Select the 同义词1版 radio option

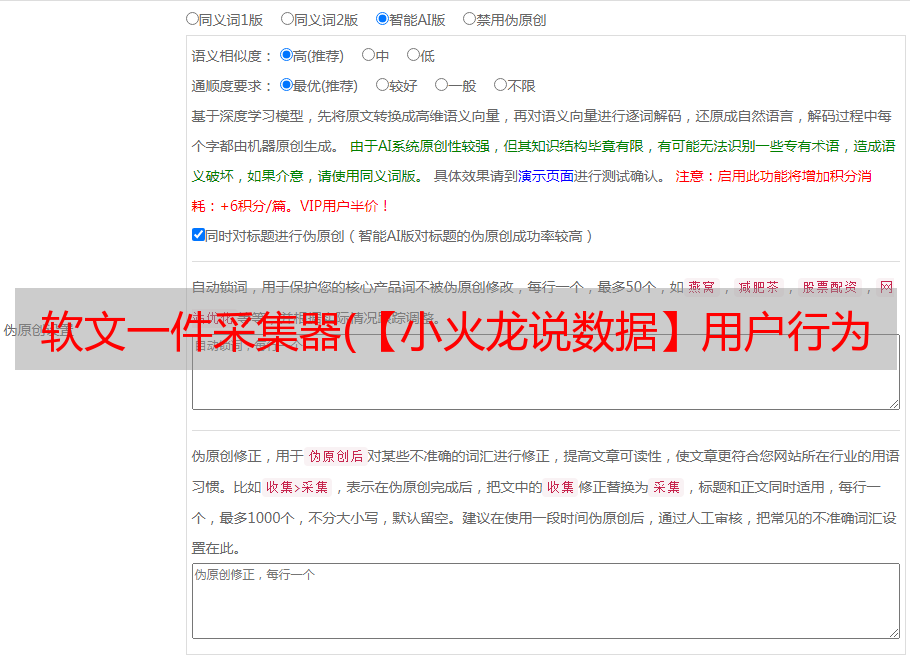[x=192, y=19]
